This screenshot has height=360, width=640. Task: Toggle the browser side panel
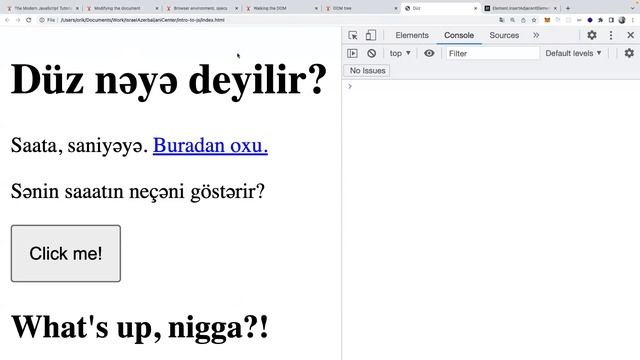(x=611, y=20)
